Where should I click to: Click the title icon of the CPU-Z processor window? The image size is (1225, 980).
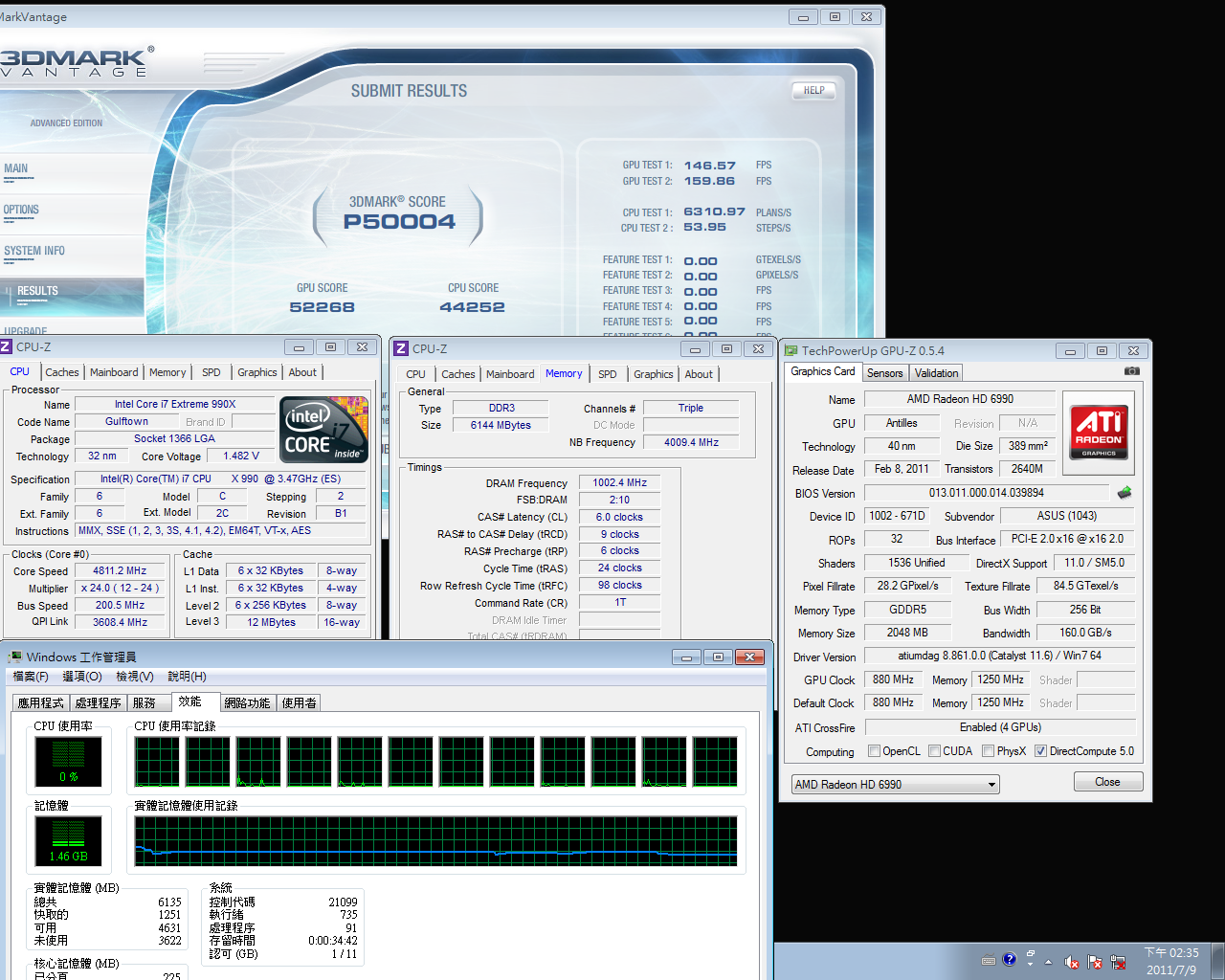(6, 346)
